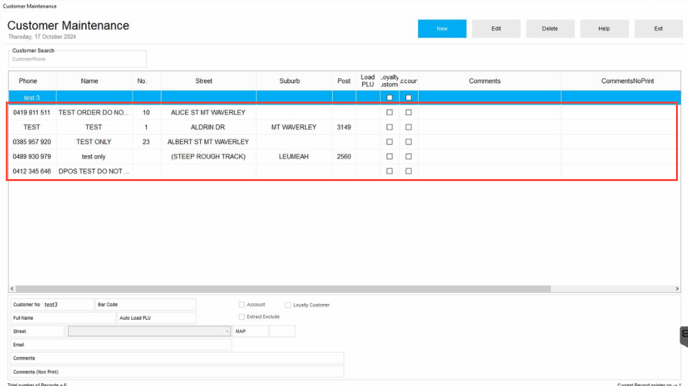Select phone number 0419 811 511
Image resolution: width=688 pixels, height=386 pixels.
tap(32, 113)
